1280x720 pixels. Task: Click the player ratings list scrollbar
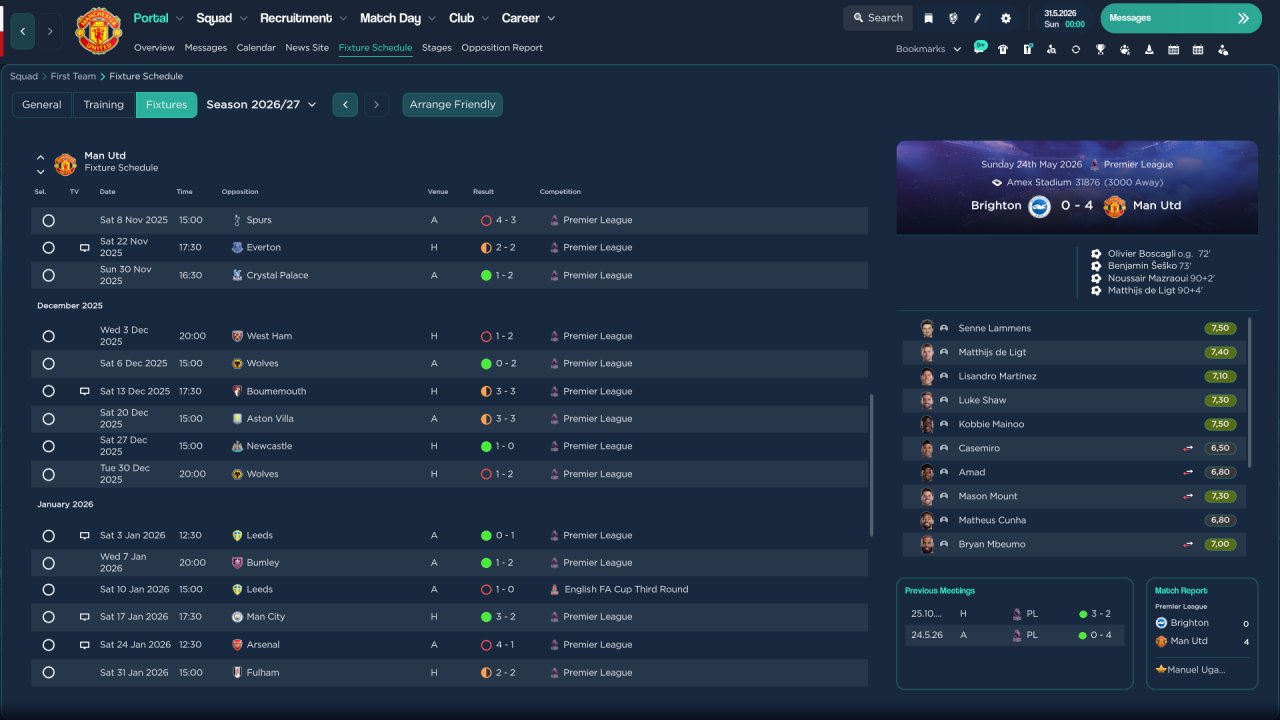click(x=1250, y=392)
